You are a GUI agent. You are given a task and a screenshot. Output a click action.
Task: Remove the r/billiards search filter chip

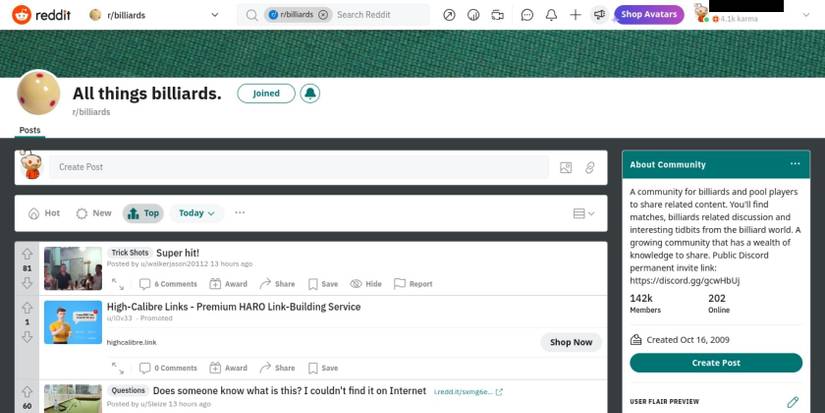tap(324, 15)
